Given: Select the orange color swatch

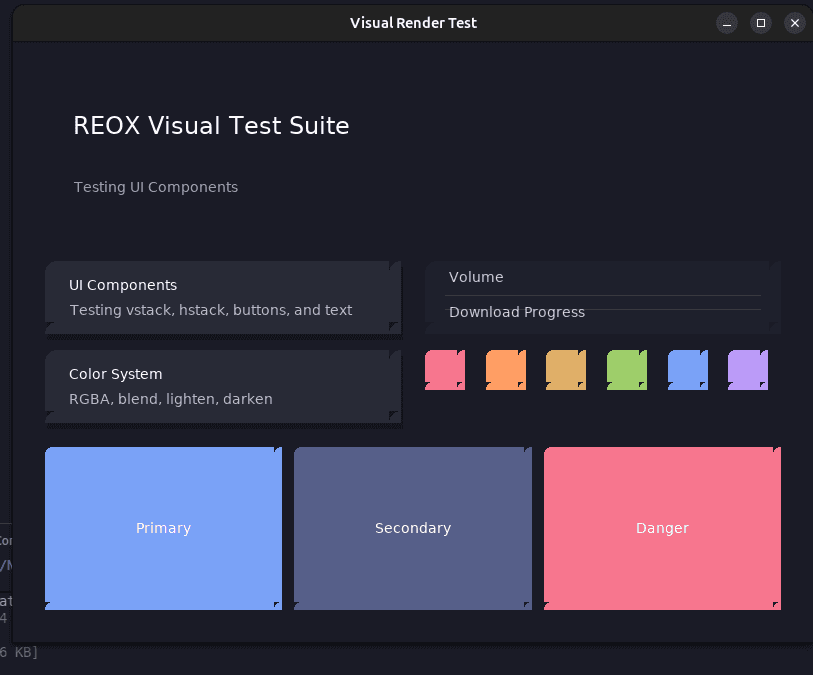Looking at the screenshot, I should [506, 370].
